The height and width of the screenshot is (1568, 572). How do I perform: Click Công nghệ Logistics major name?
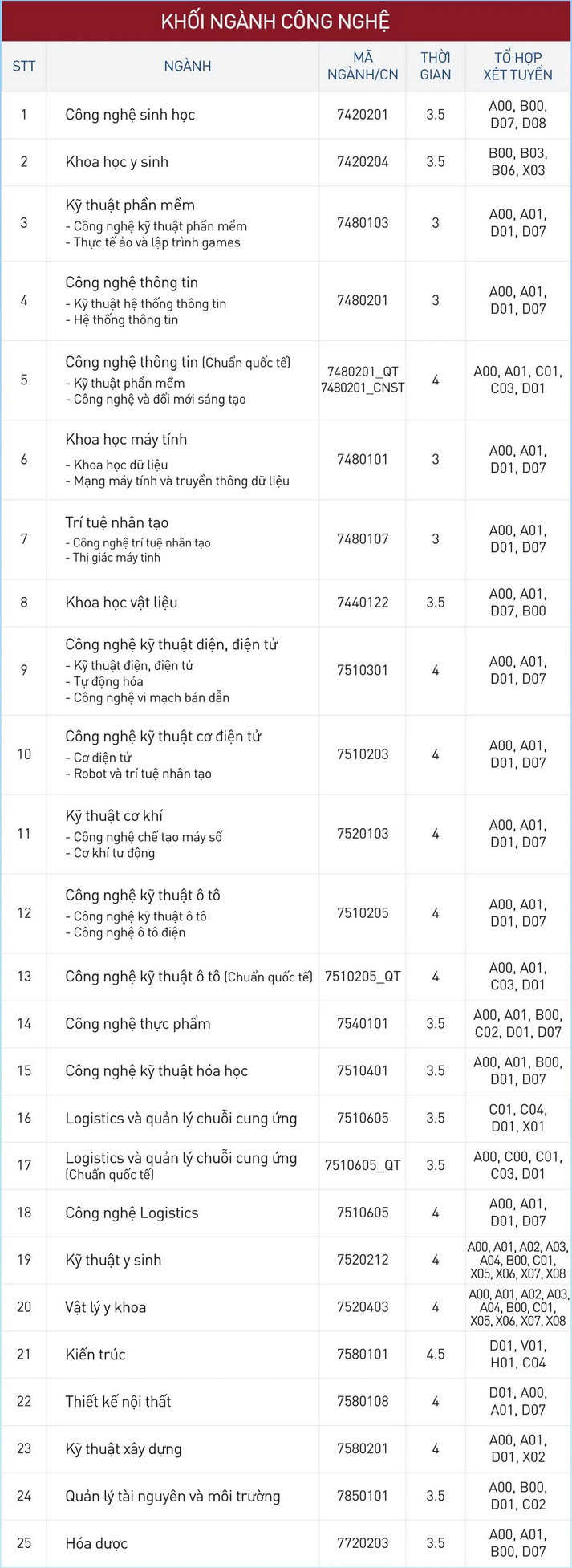point(132,1213)
